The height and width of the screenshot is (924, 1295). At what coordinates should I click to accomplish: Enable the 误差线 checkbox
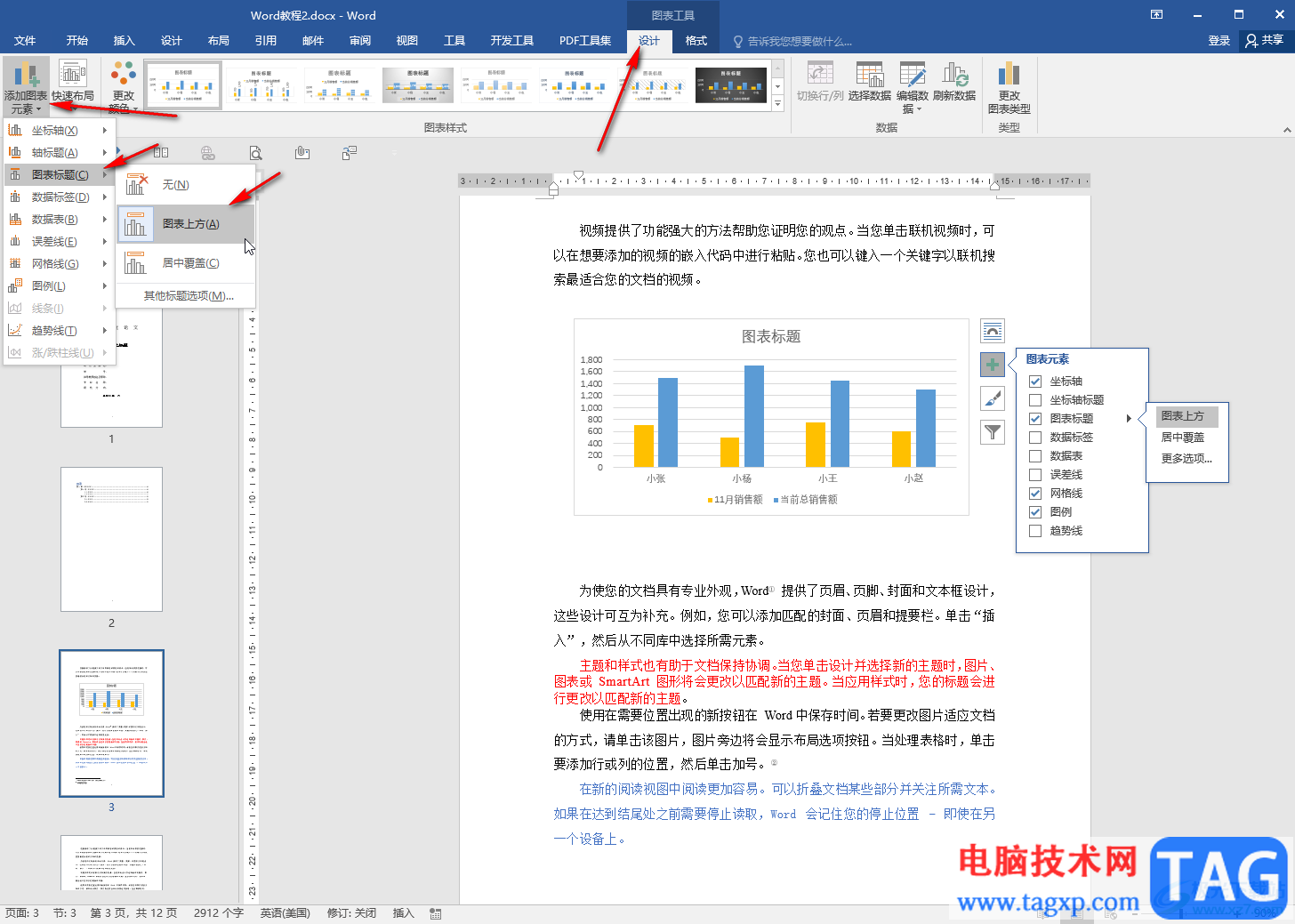coord(1035,475)
